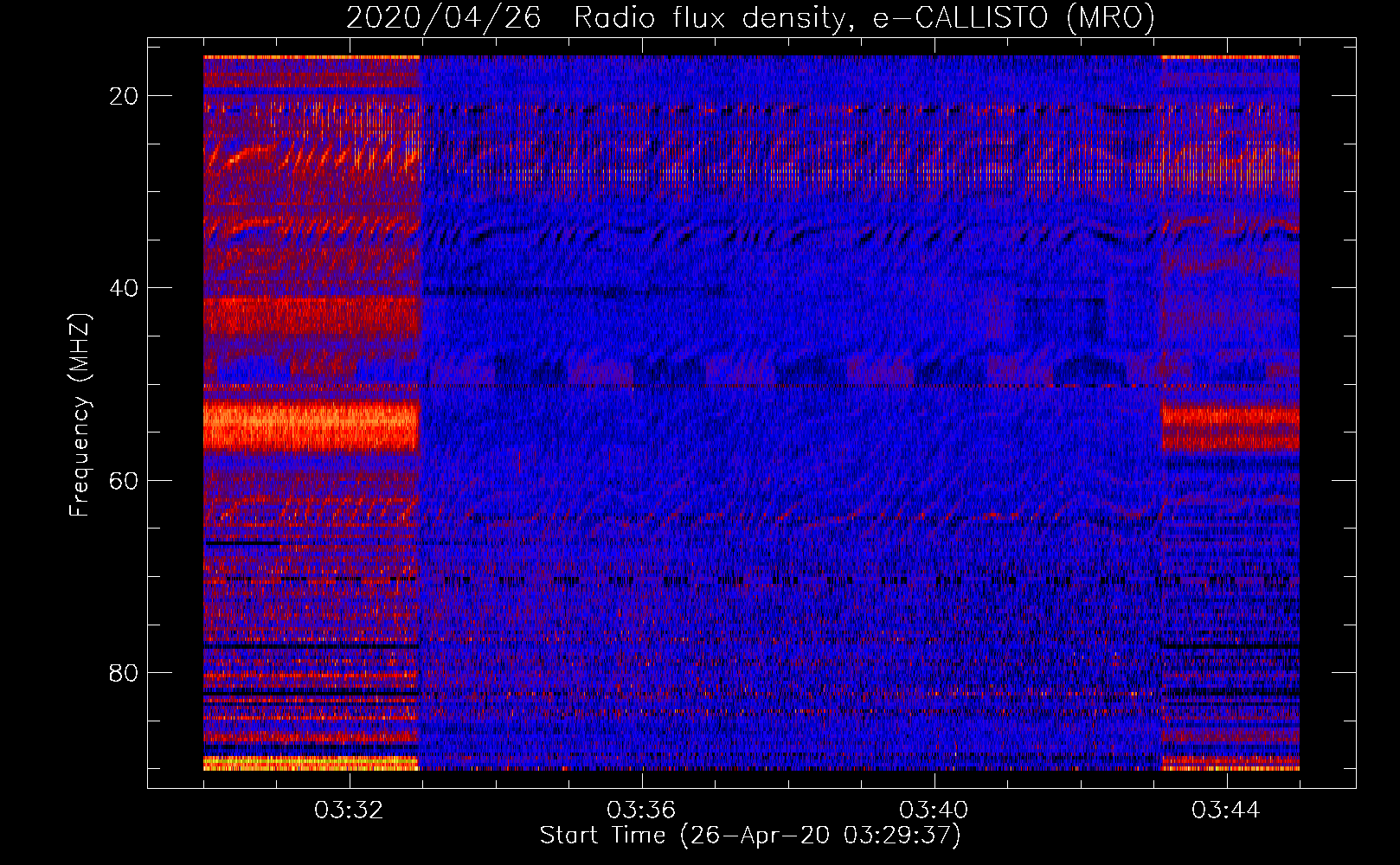The height and width of the screenshot is (865, 1400).
Task: Click the 60 MHz frequency tick label
Action: [x=124, y=480]
